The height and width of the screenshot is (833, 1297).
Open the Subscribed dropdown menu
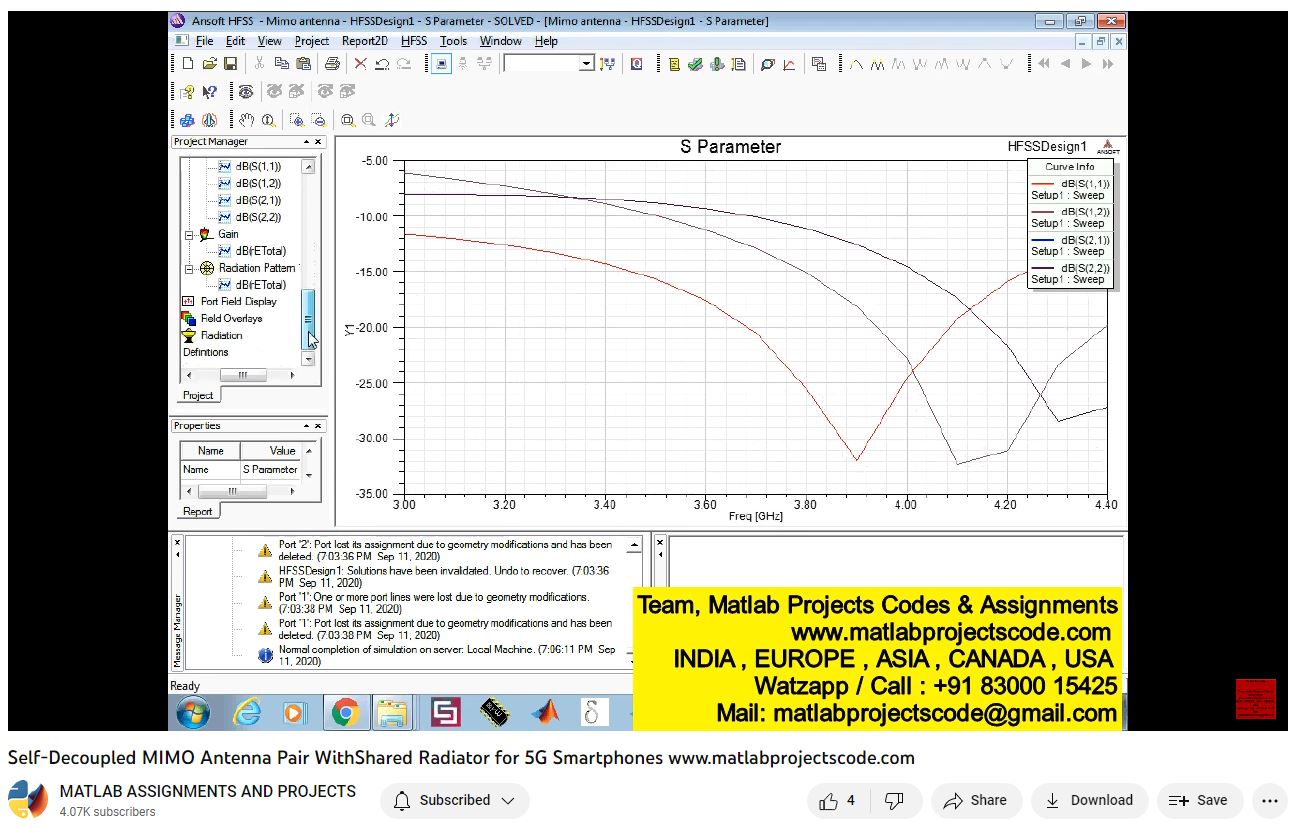tap(455, 800)
